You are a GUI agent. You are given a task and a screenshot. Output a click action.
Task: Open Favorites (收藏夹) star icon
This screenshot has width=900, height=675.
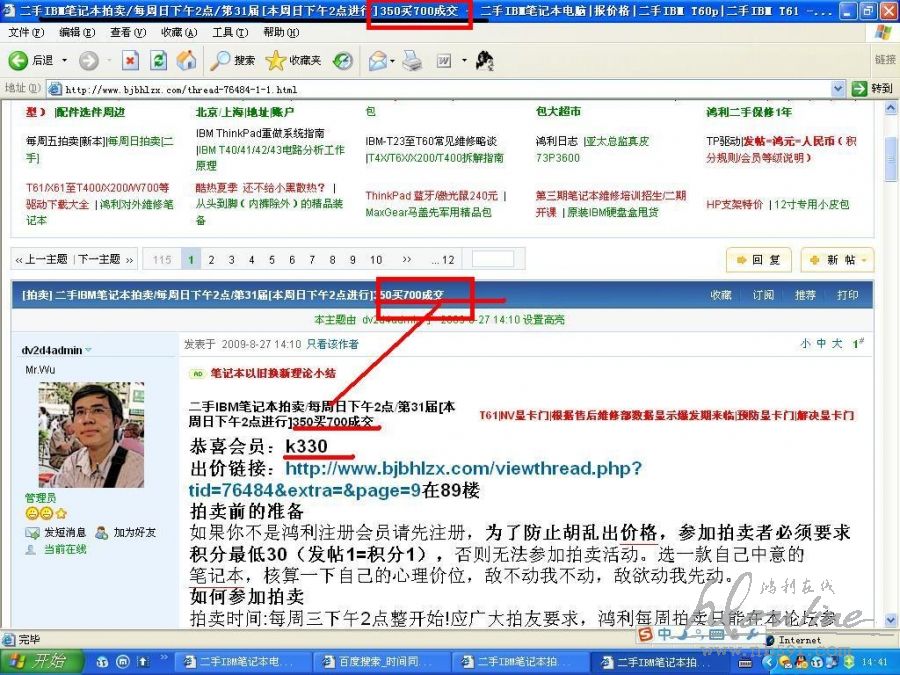pos(293,61)
